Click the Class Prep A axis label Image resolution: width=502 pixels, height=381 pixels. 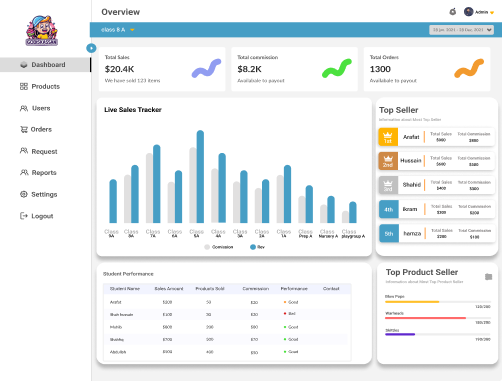305,234
